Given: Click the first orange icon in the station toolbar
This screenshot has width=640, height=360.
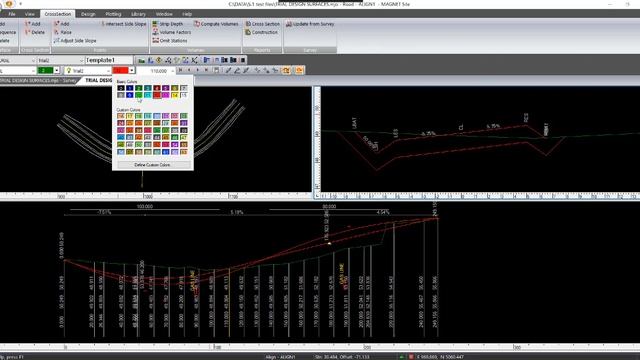Looking at the screenshot, I should [286, 71].
